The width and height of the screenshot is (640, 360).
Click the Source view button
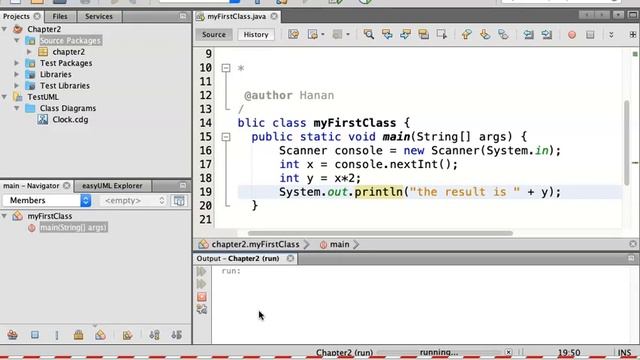tap(214, 35)
